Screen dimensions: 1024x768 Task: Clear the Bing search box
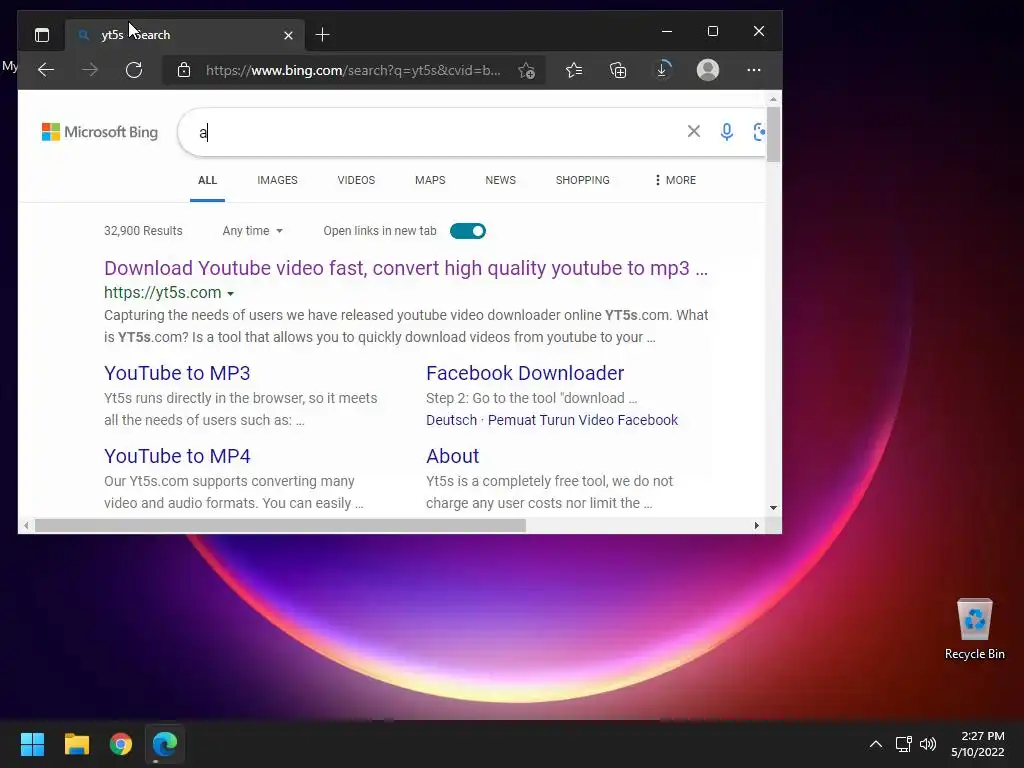tap(694, 131)
